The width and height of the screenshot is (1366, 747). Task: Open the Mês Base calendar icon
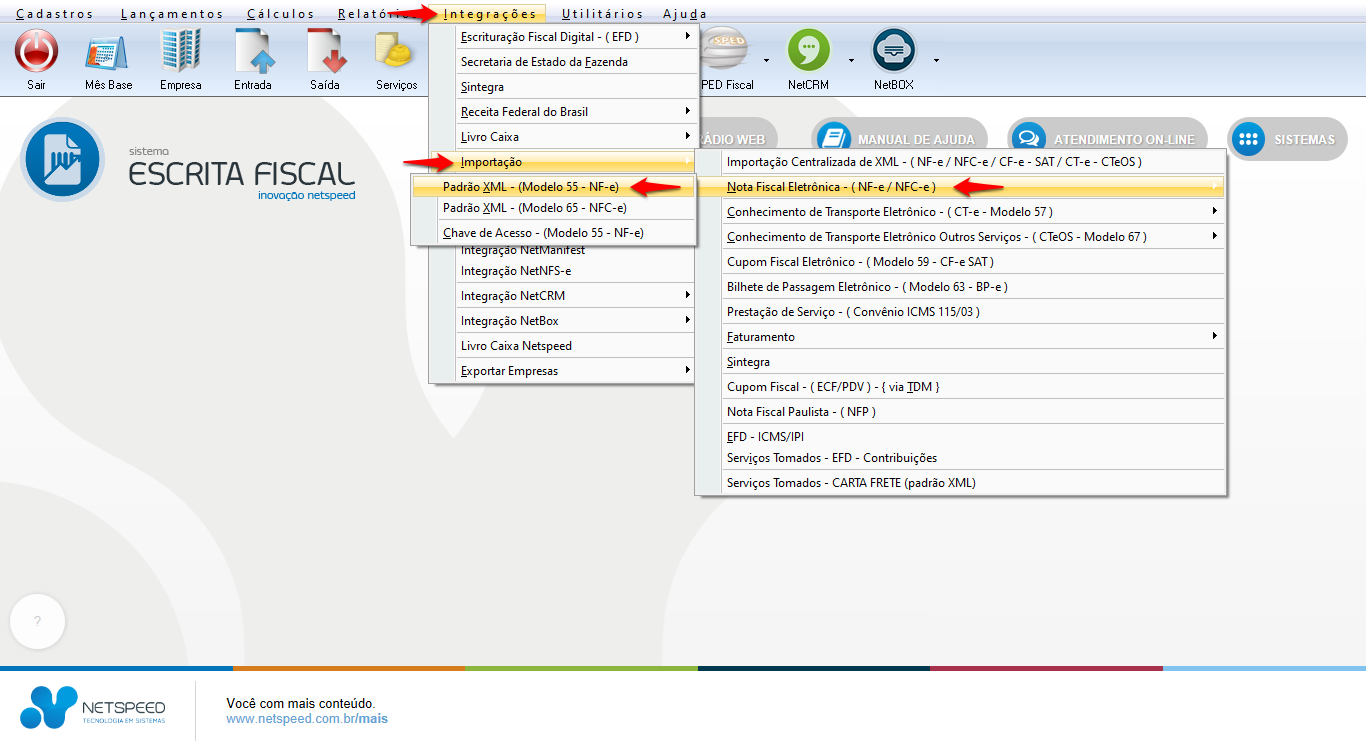[108, 51]
